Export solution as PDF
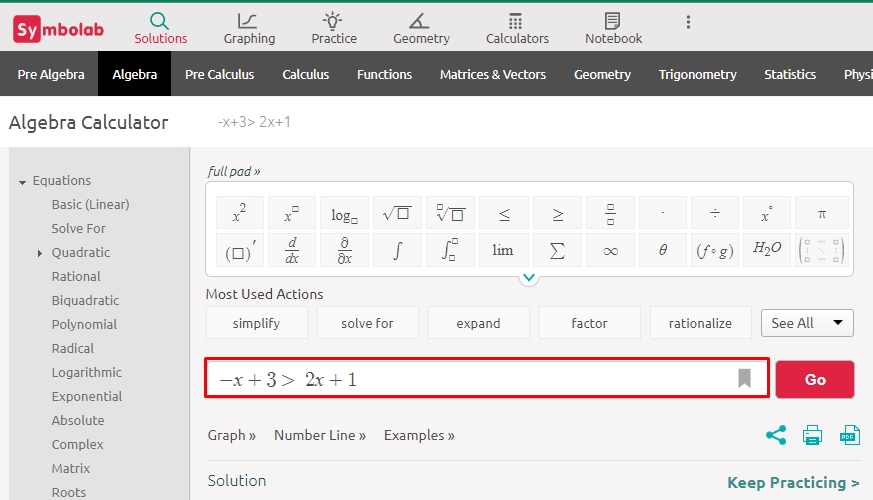The width and height of the screenshot is (873, 500). pos(850,435)
